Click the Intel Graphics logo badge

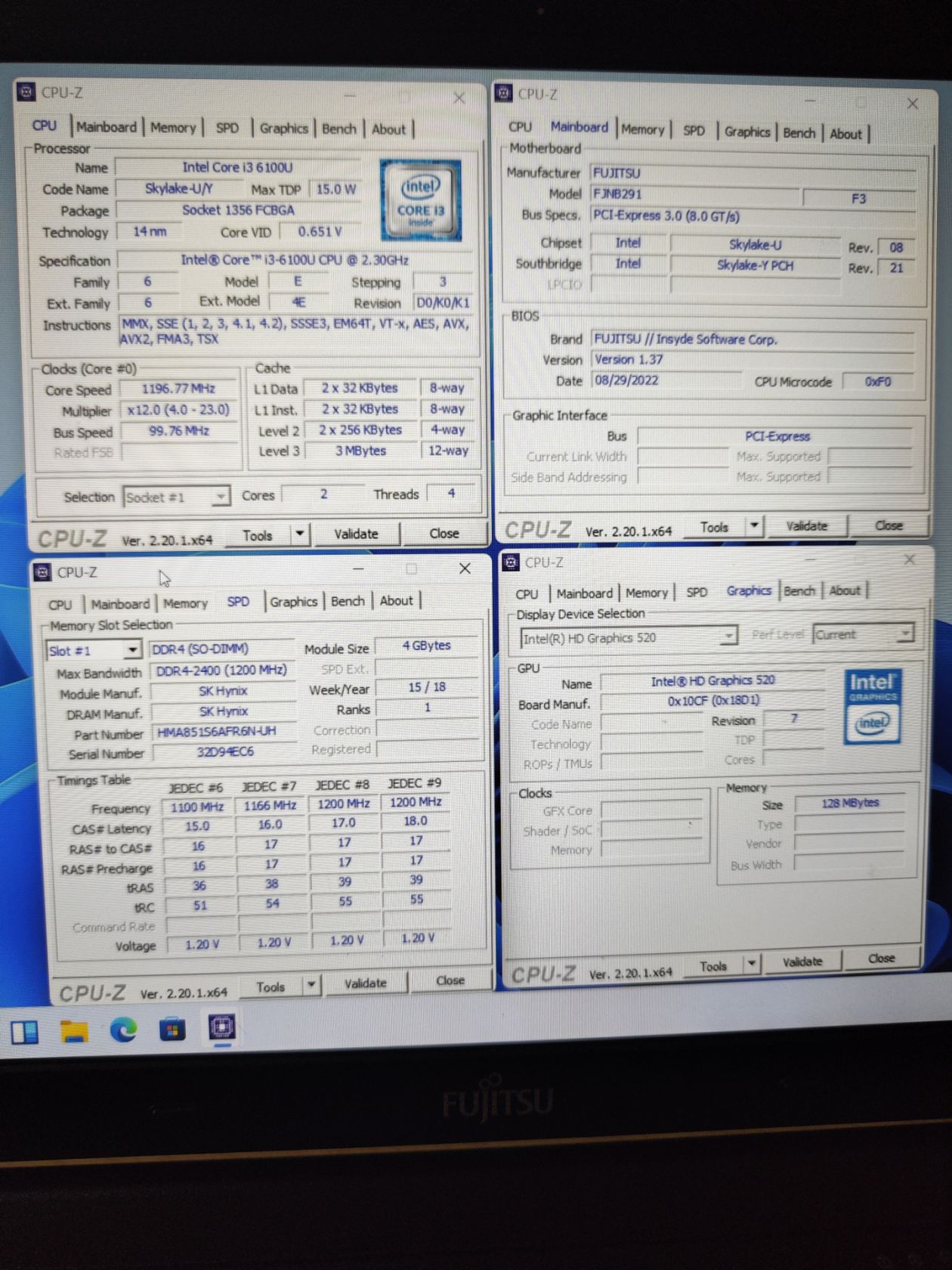(x=872, y=708)
